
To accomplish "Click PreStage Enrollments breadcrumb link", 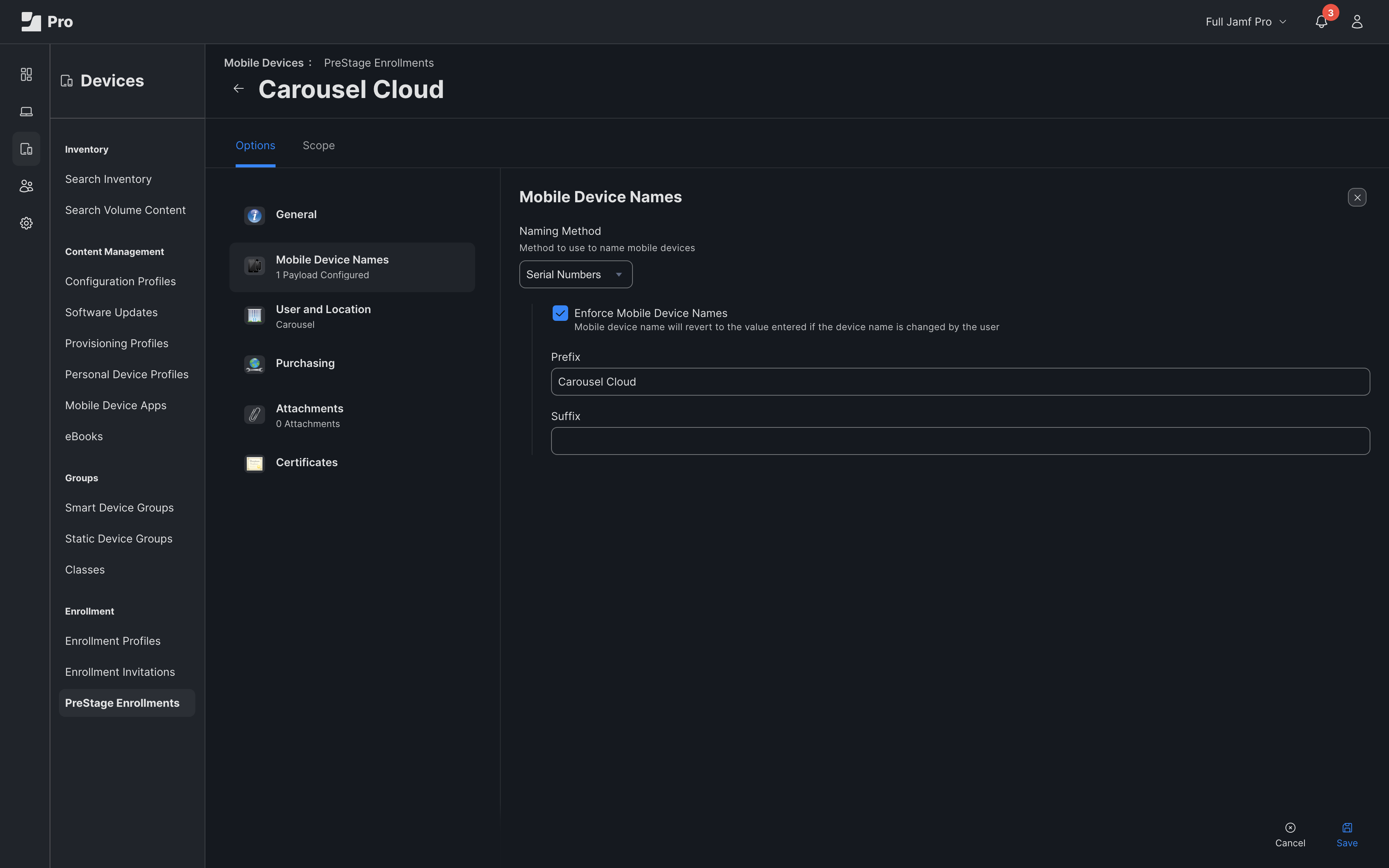I will point(379,63).
